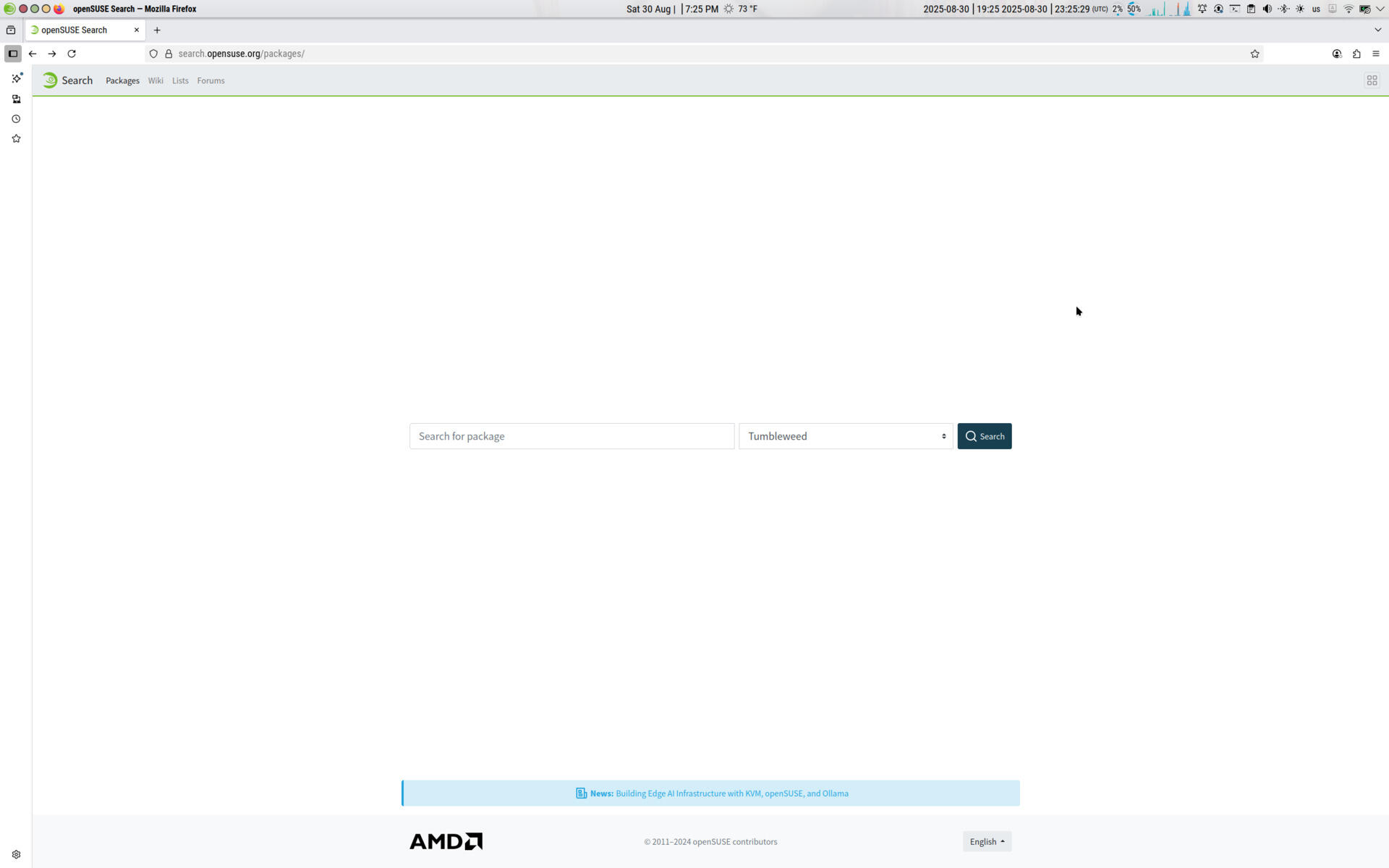Open the English language selector
This screenshot has height=868, width=1389.
pos(987,841)
